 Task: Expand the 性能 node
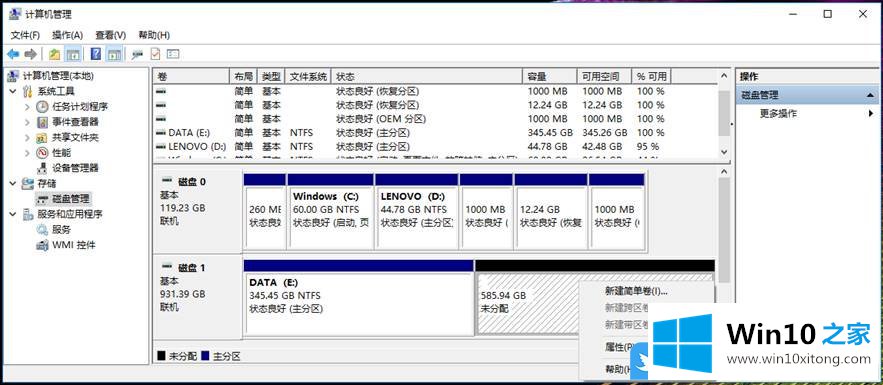(x=27, y=153)
